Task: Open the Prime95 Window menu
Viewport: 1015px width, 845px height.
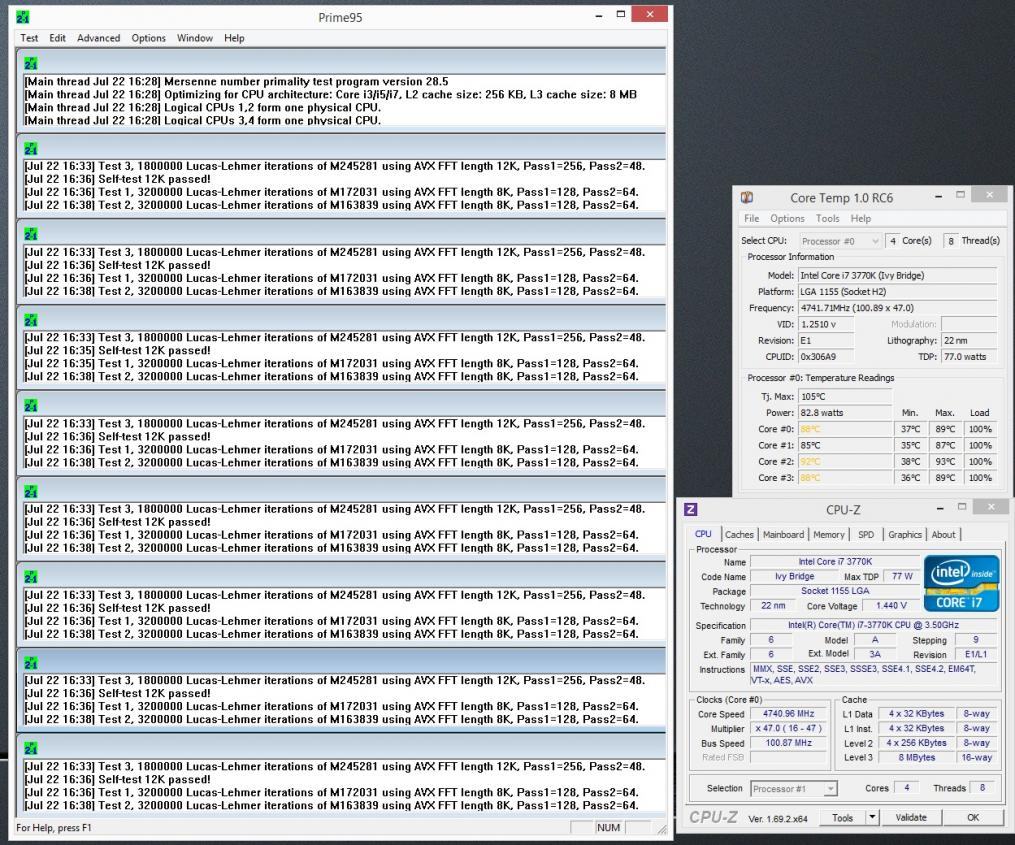Action: (x=195, y=38)
